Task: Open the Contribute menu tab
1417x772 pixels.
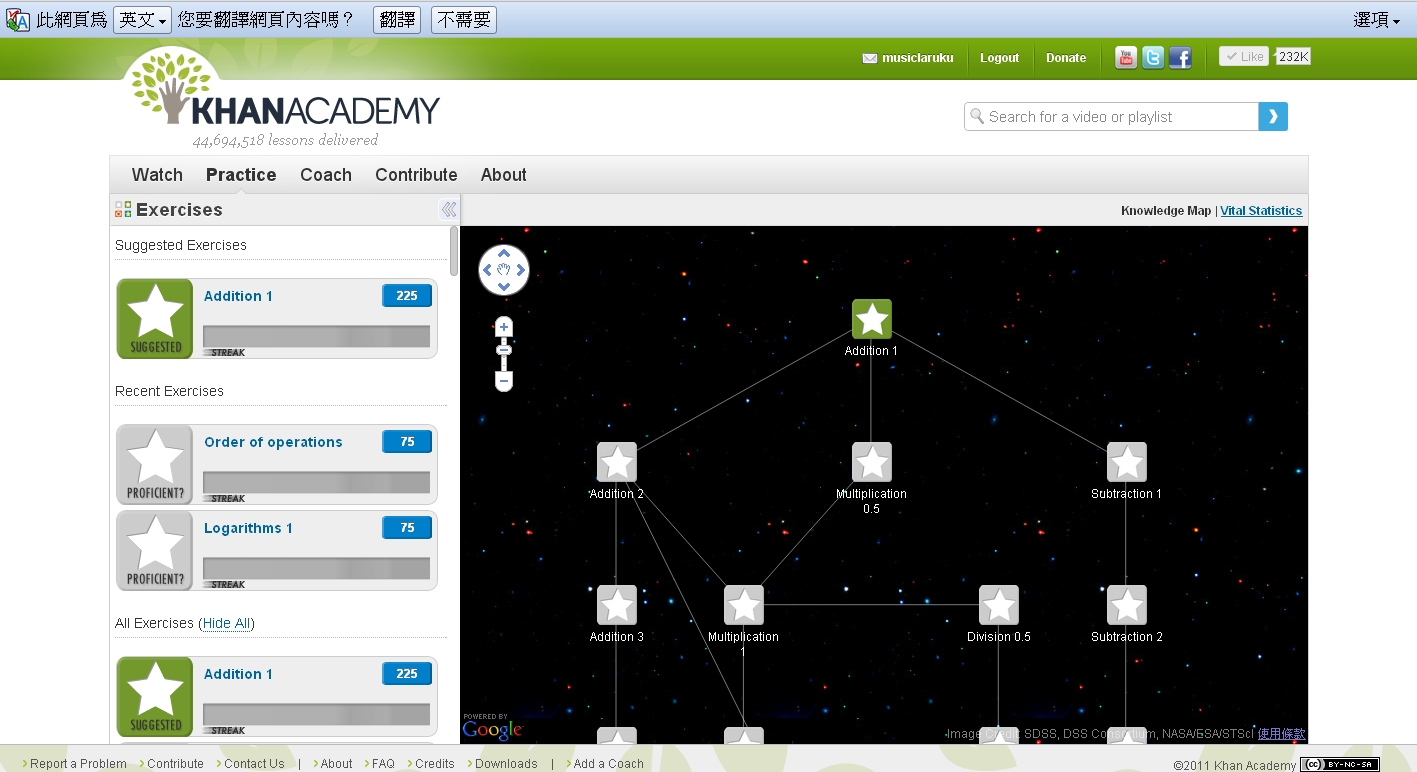Action: (416, 175)
